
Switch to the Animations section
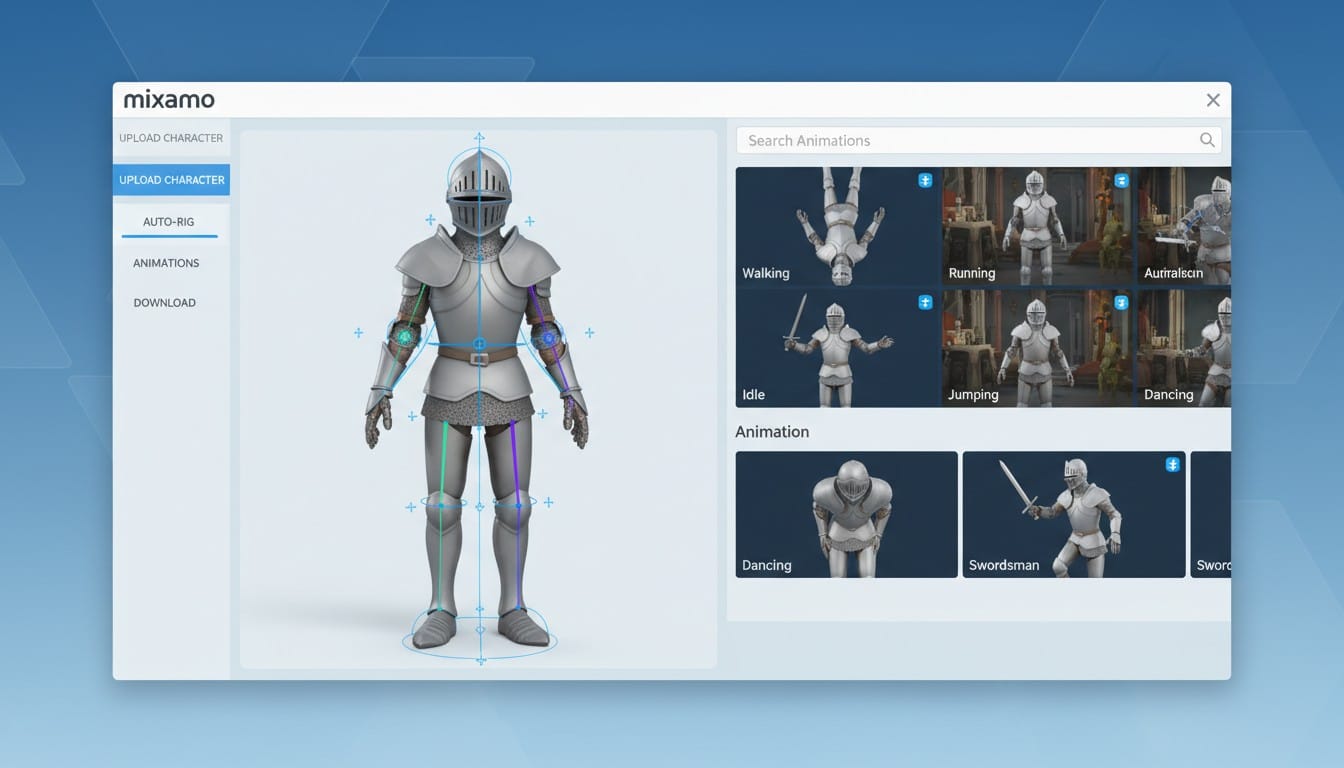(166, 263)
